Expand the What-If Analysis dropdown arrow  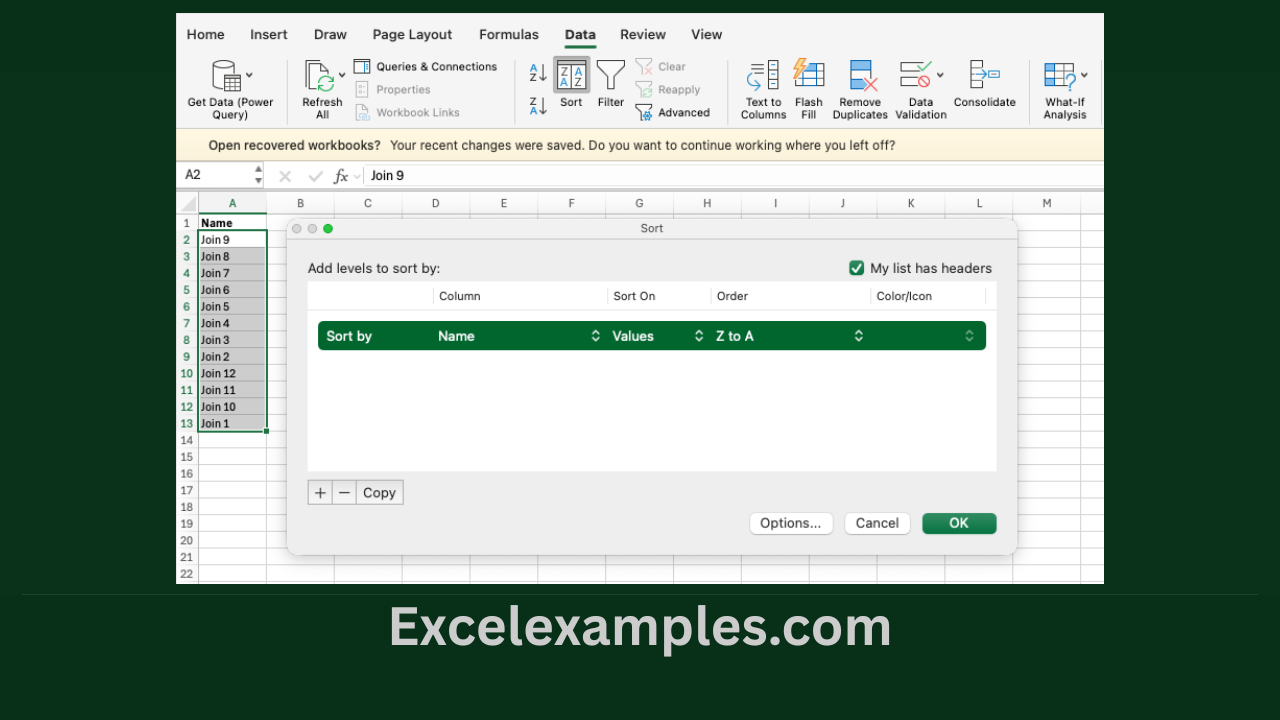(x=1084, y=75)
